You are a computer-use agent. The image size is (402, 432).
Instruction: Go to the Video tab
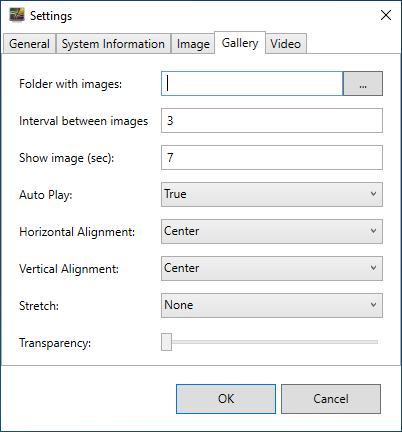286,44
